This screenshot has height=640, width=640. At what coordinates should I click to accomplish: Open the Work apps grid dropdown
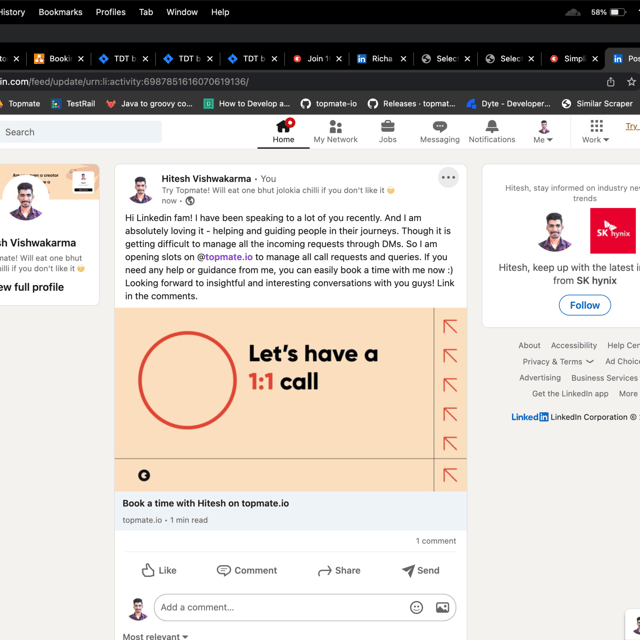click(596, 131)
